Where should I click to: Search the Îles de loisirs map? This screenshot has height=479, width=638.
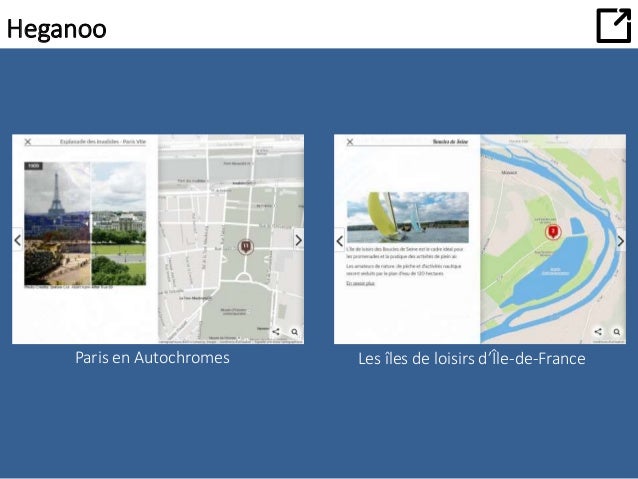pos(617,332)
